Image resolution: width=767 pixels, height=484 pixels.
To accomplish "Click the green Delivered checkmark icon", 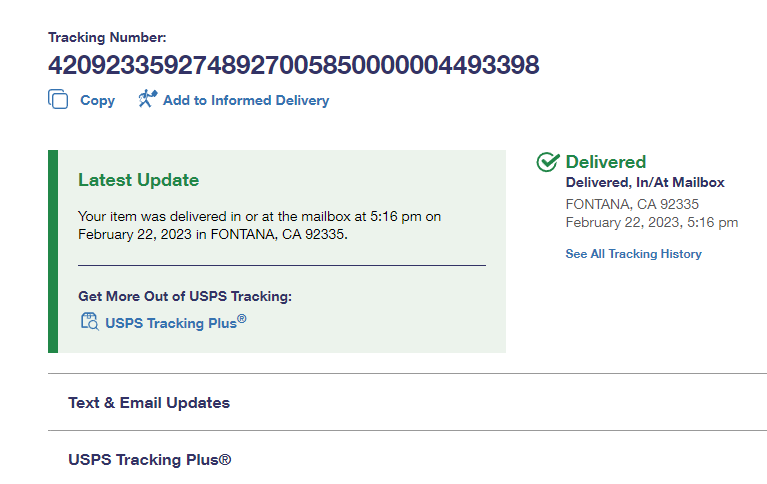I will click(x=547, y=162).
